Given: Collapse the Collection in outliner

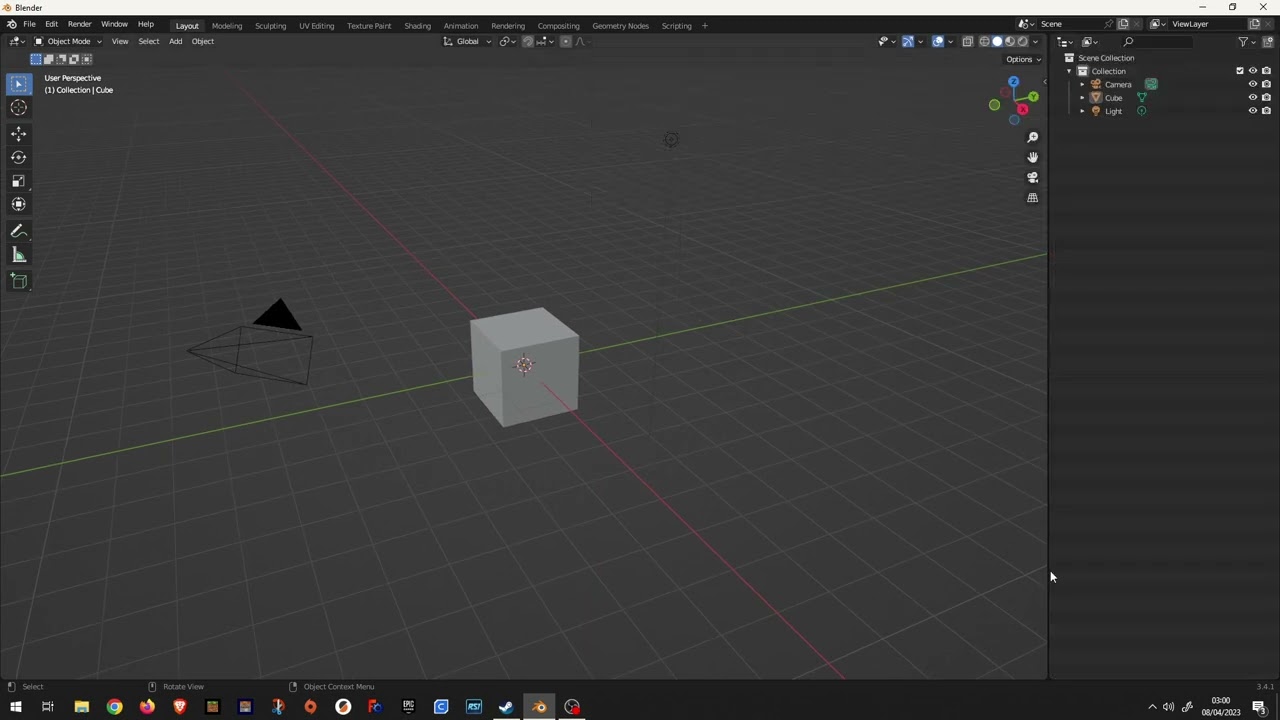Looking at the screenshot, I should (1069, 71).
